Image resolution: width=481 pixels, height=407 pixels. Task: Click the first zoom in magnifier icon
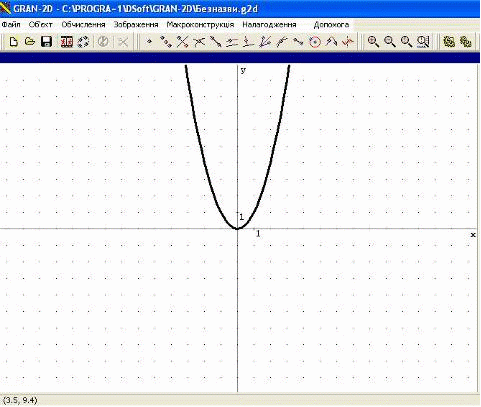[x=373, y=42]
